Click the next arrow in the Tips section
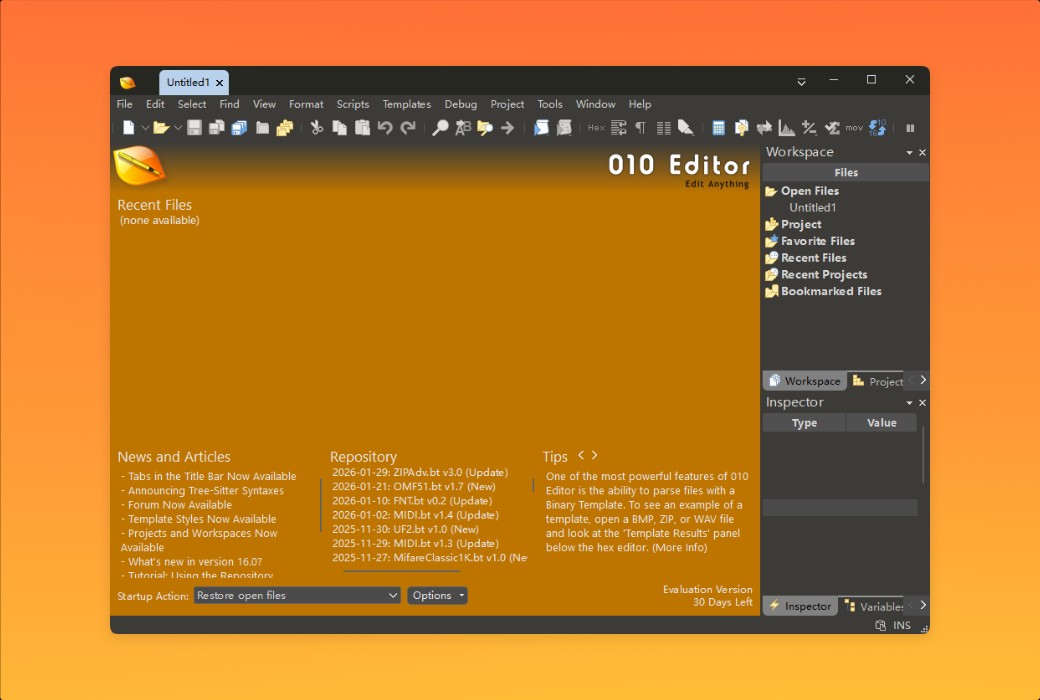1040x700 pixels. tap(594, 456)
